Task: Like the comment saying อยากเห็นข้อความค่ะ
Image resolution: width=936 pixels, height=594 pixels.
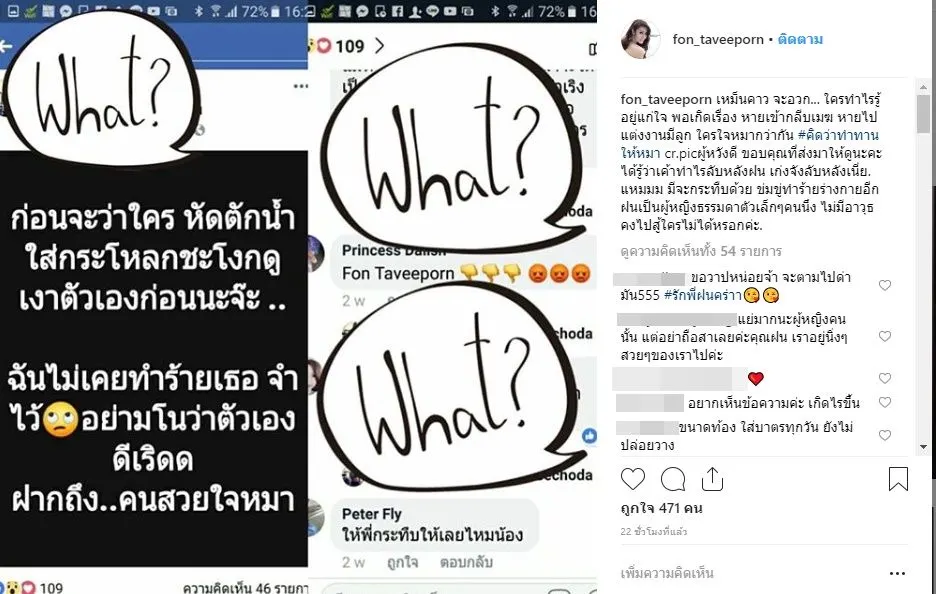Action: point(885,402)
